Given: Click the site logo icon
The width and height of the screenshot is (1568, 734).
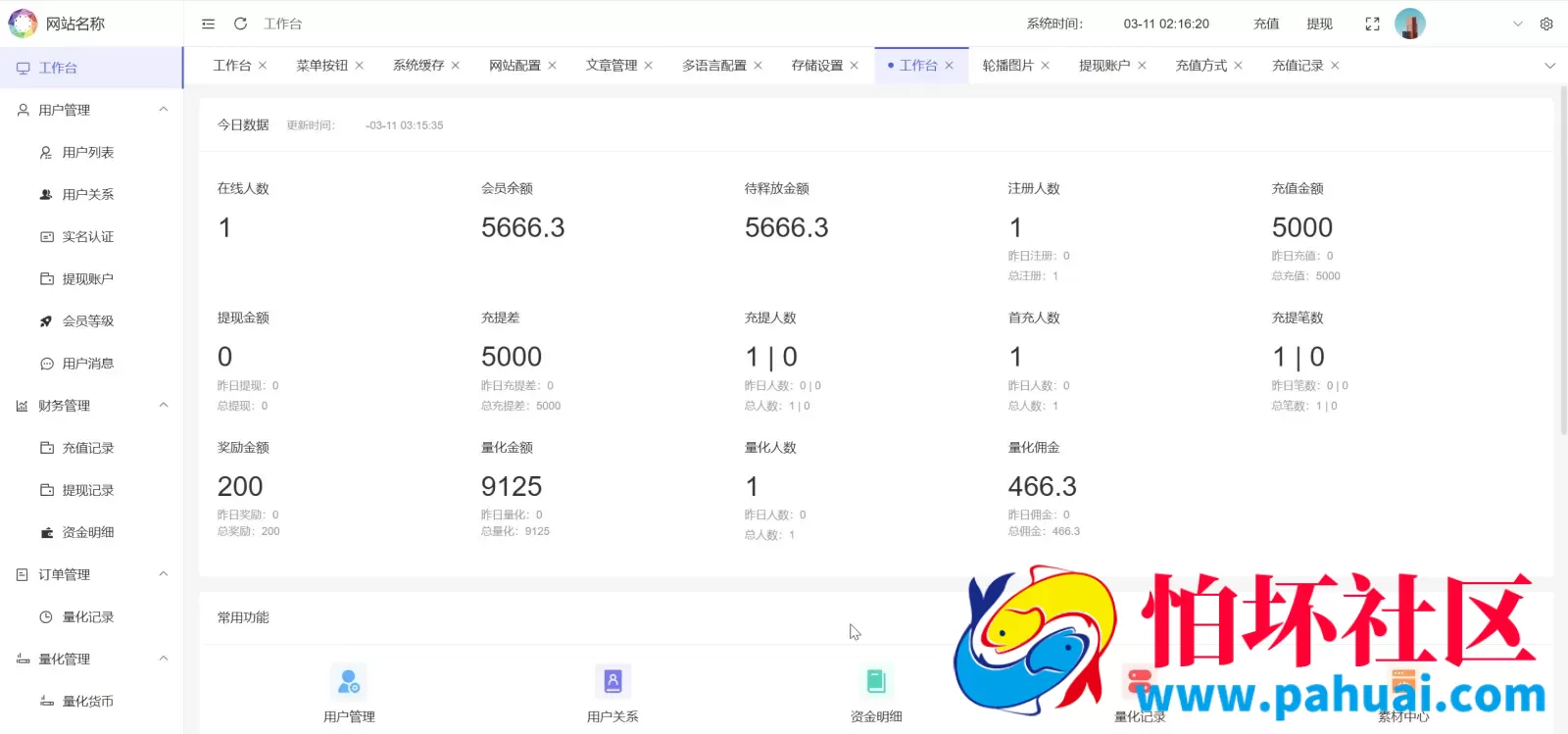Looking at the screenshot, I should click(23, 24).
